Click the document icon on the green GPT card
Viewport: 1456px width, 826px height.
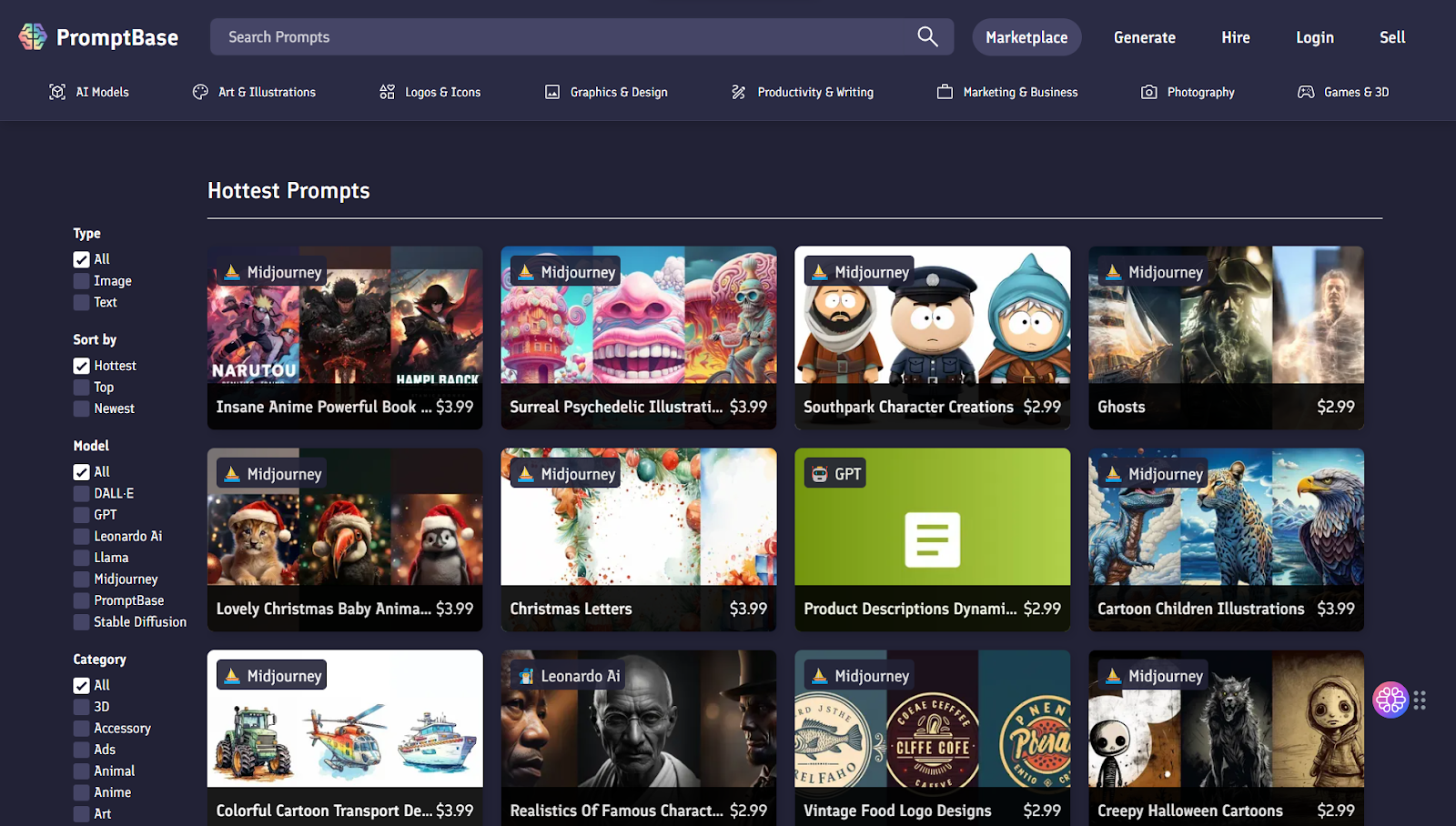pyautogui.click(x=933, y=539)
